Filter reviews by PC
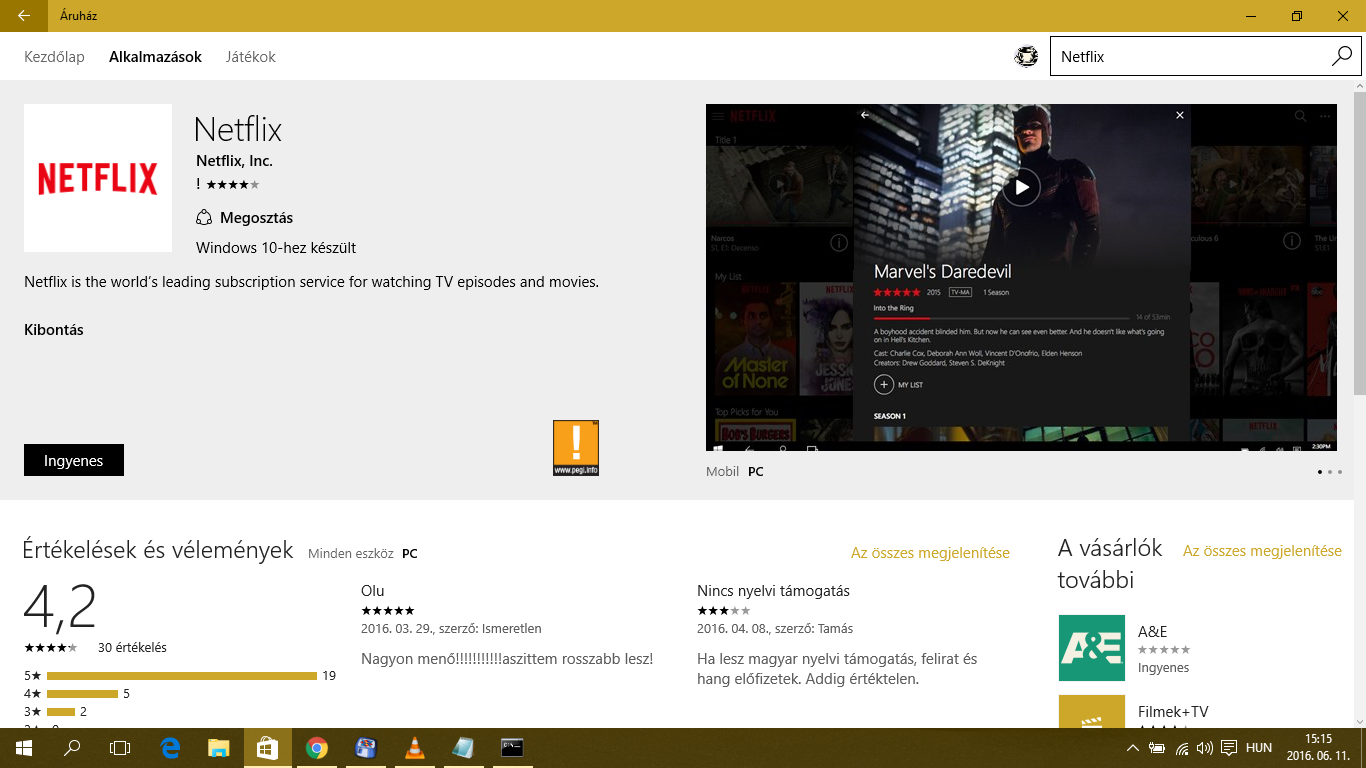1366x768 pixels. tap(410, 553)
